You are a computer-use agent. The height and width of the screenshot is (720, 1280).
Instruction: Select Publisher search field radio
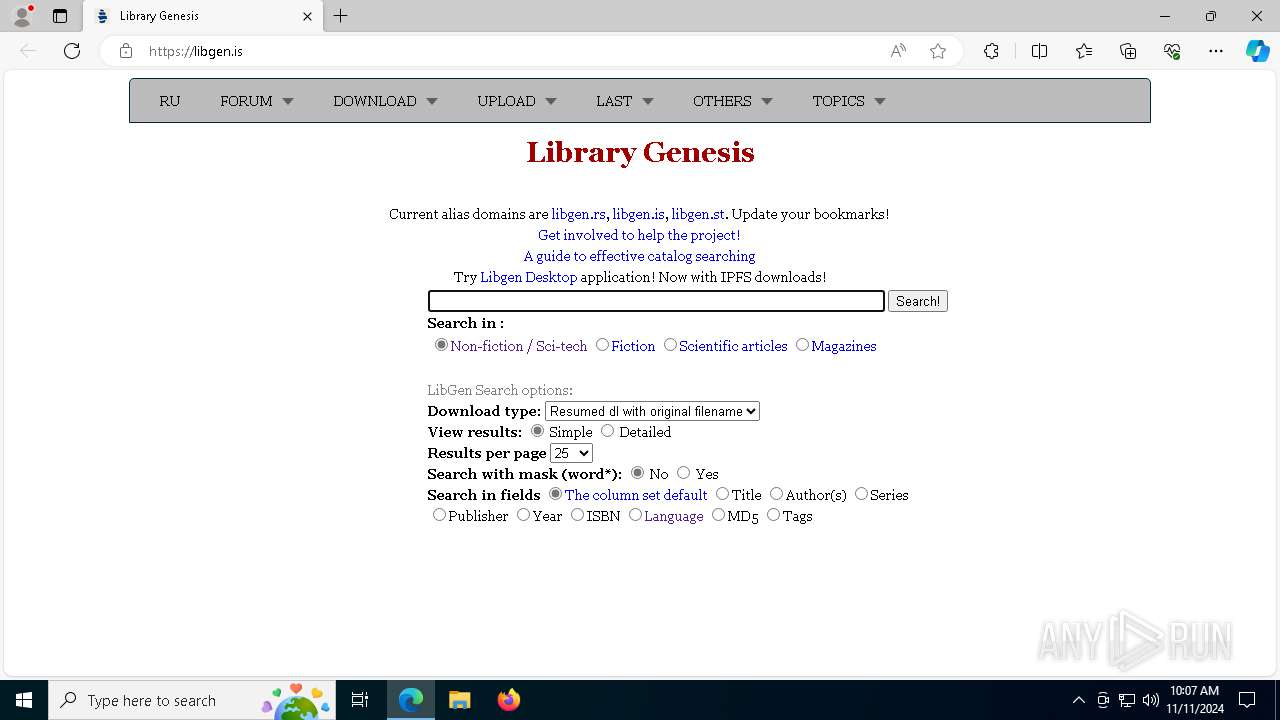pos(439,515)
